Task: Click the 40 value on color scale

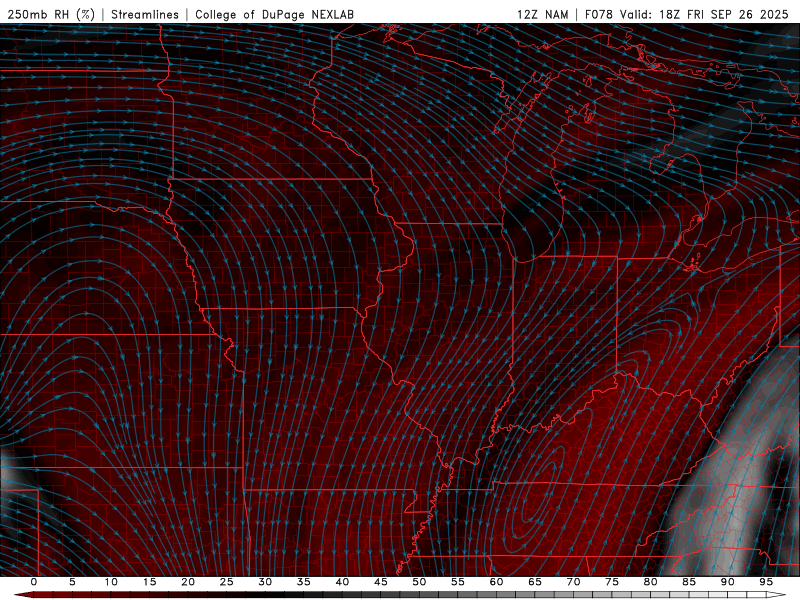Action: click(342, 582)
